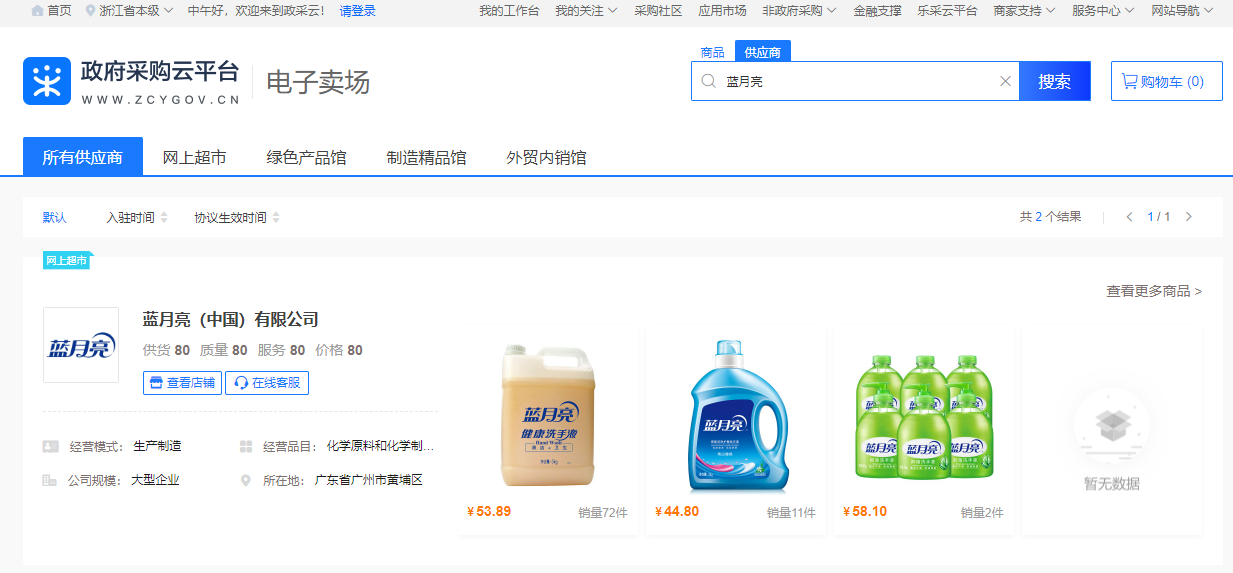Open 购物车 (0) button
The height and width of the screenshot is (573, 1233).
click(x=1166, y=81)
